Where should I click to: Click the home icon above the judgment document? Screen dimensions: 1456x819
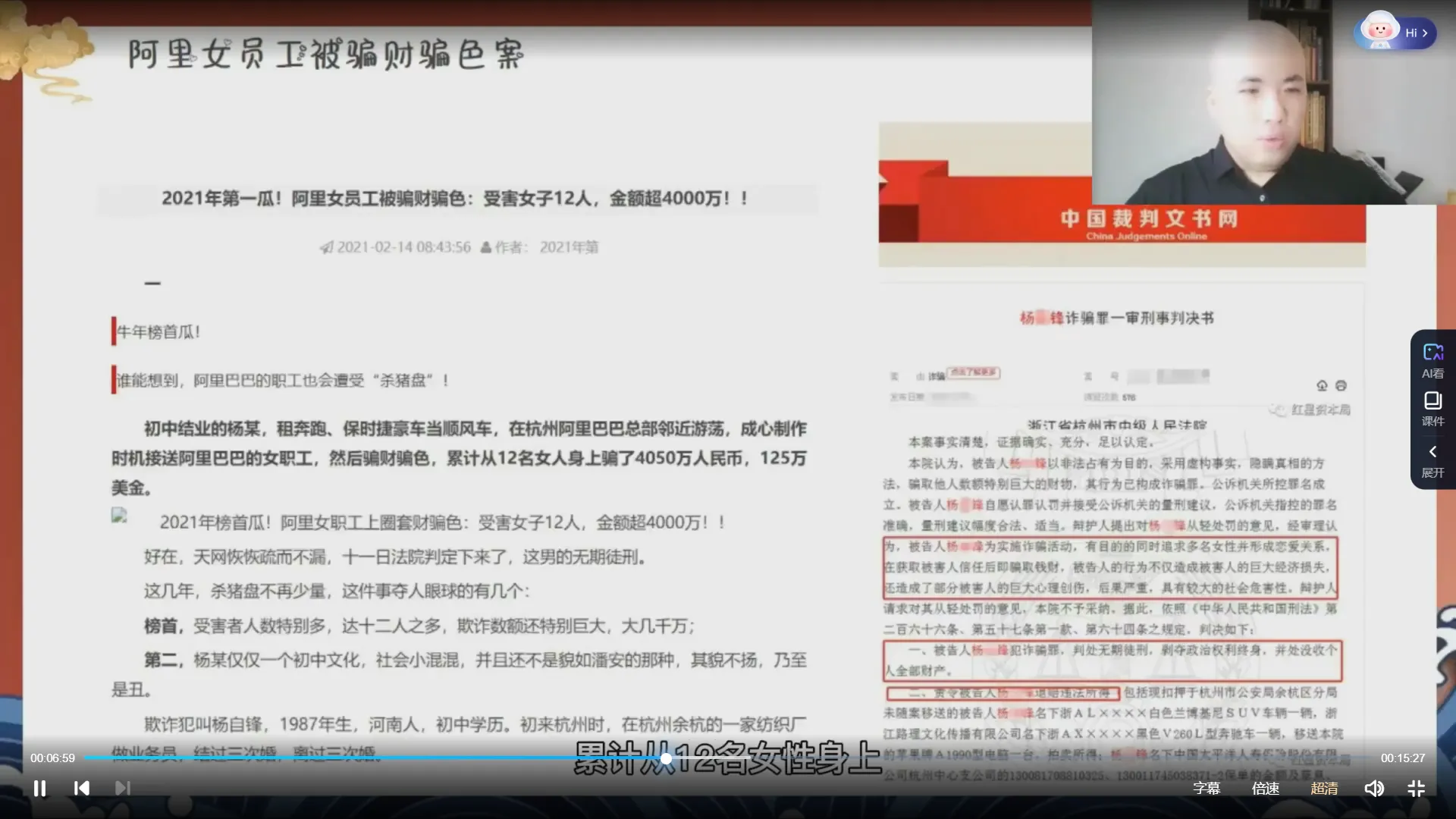point(1323,387)
